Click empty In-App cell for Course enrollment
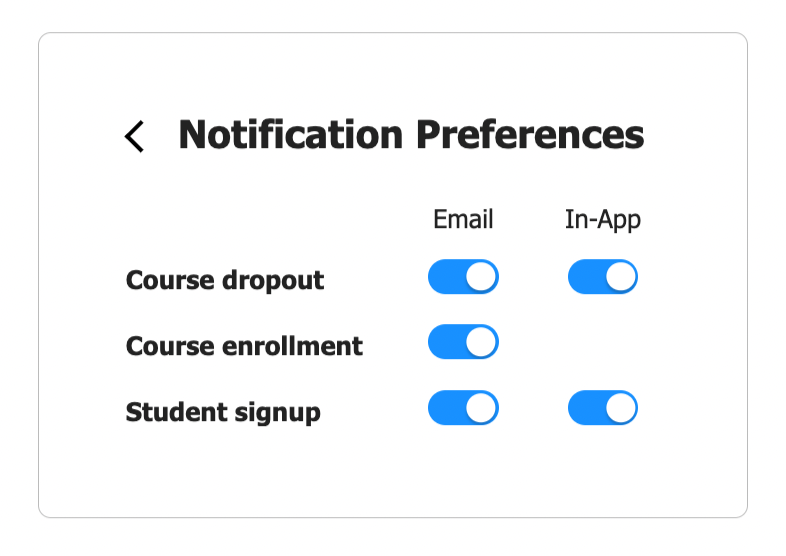The image size is (786, 556). [x=603, y=342]
